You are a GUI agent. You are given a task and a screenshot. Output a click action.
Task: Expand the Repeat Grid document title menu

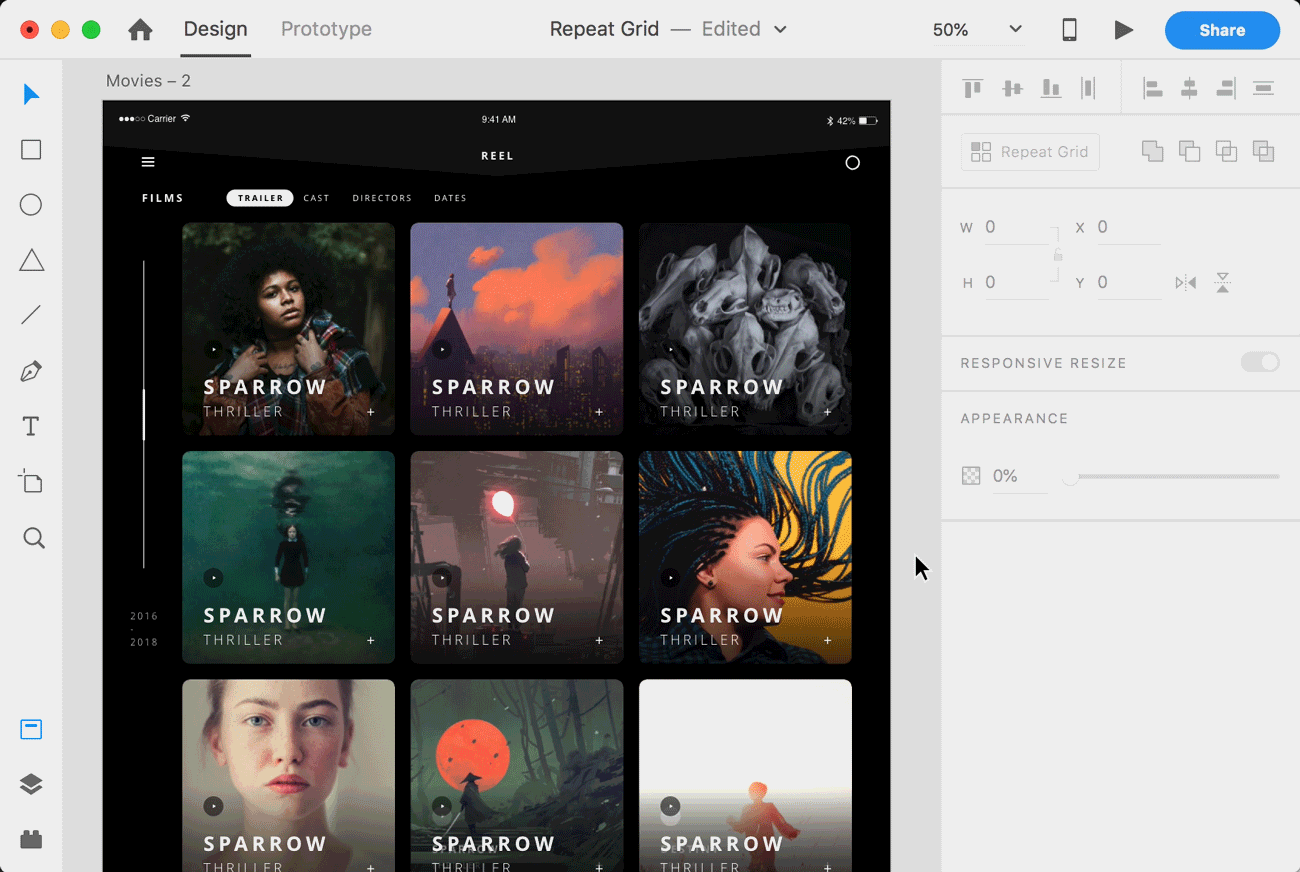[780, 30]
